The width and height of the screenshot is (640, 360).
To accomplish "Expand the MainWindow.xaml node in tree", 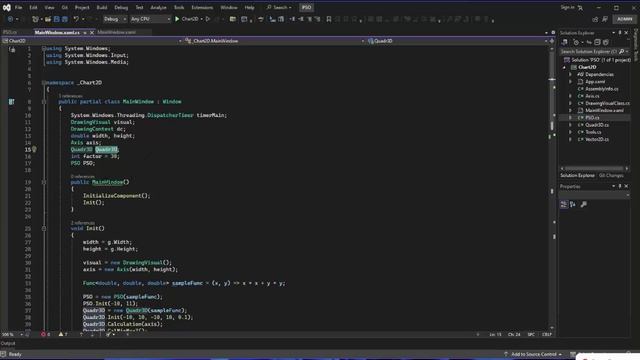I will 571,111.
